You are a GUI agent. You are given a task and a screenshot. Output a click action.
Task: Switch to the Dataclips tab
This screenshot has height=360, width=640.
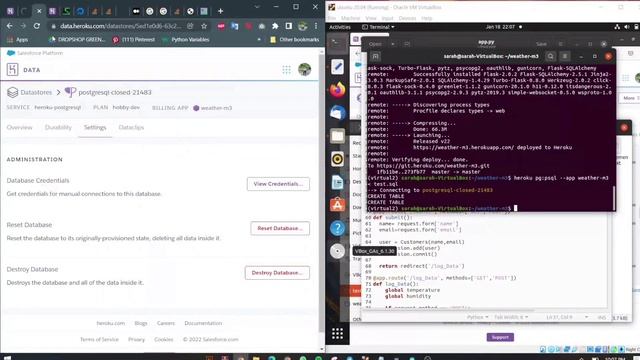pos(131,127)
